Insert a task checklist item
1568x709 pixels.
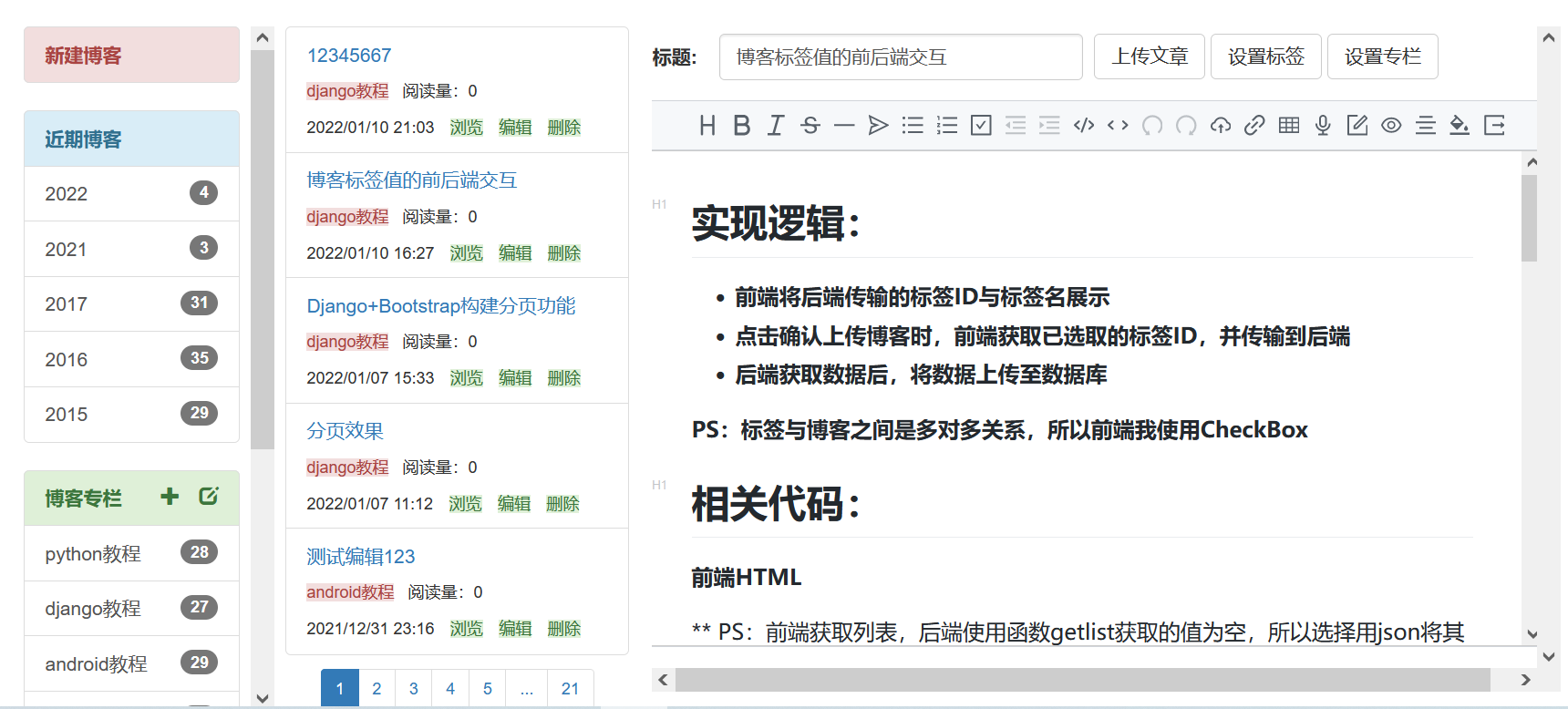[981, 126]
